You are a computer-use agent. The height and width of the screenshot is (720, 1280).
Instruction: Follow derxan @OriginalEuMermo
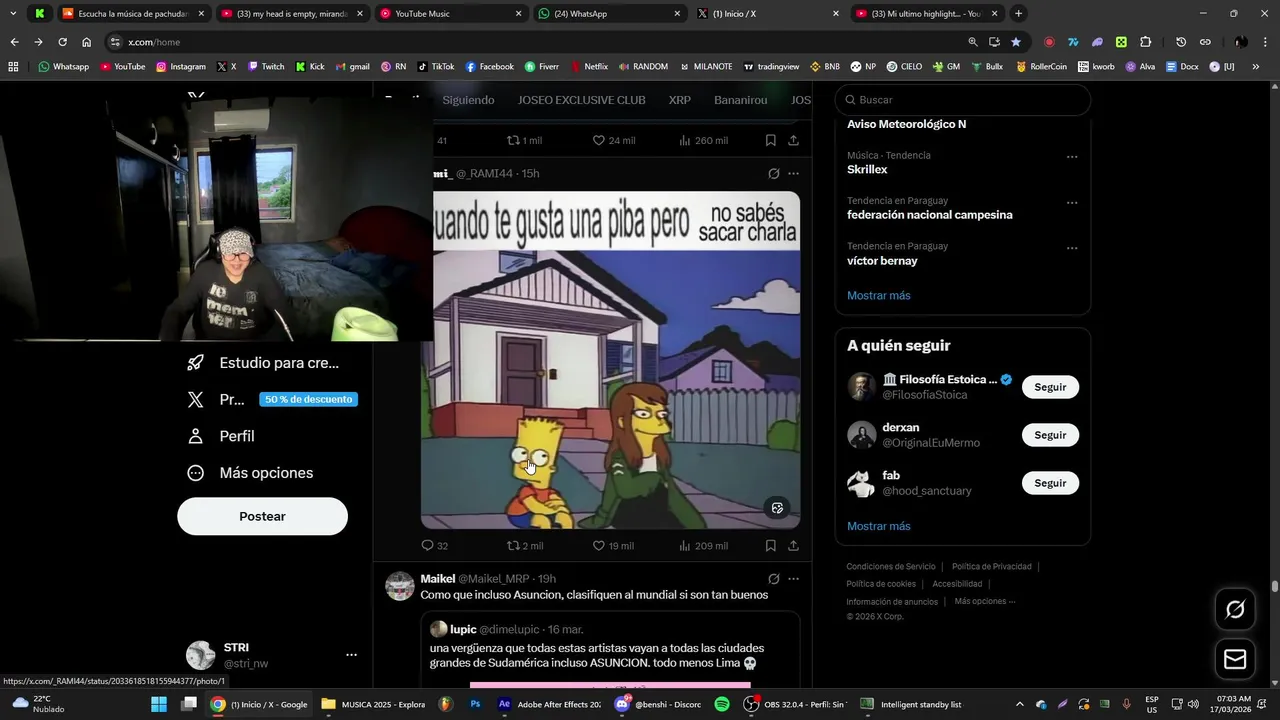(1050, 435)
